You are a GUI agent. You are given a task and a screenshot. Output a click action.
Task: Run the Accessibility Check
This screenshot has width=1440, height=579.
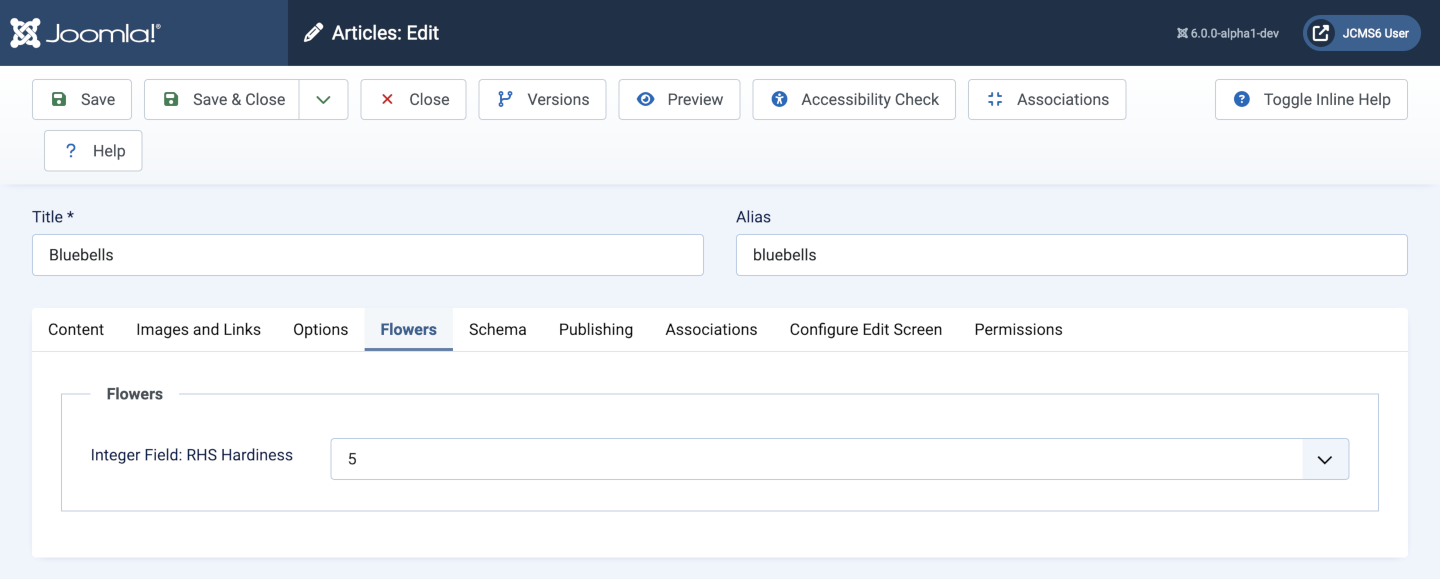(854, 99)
